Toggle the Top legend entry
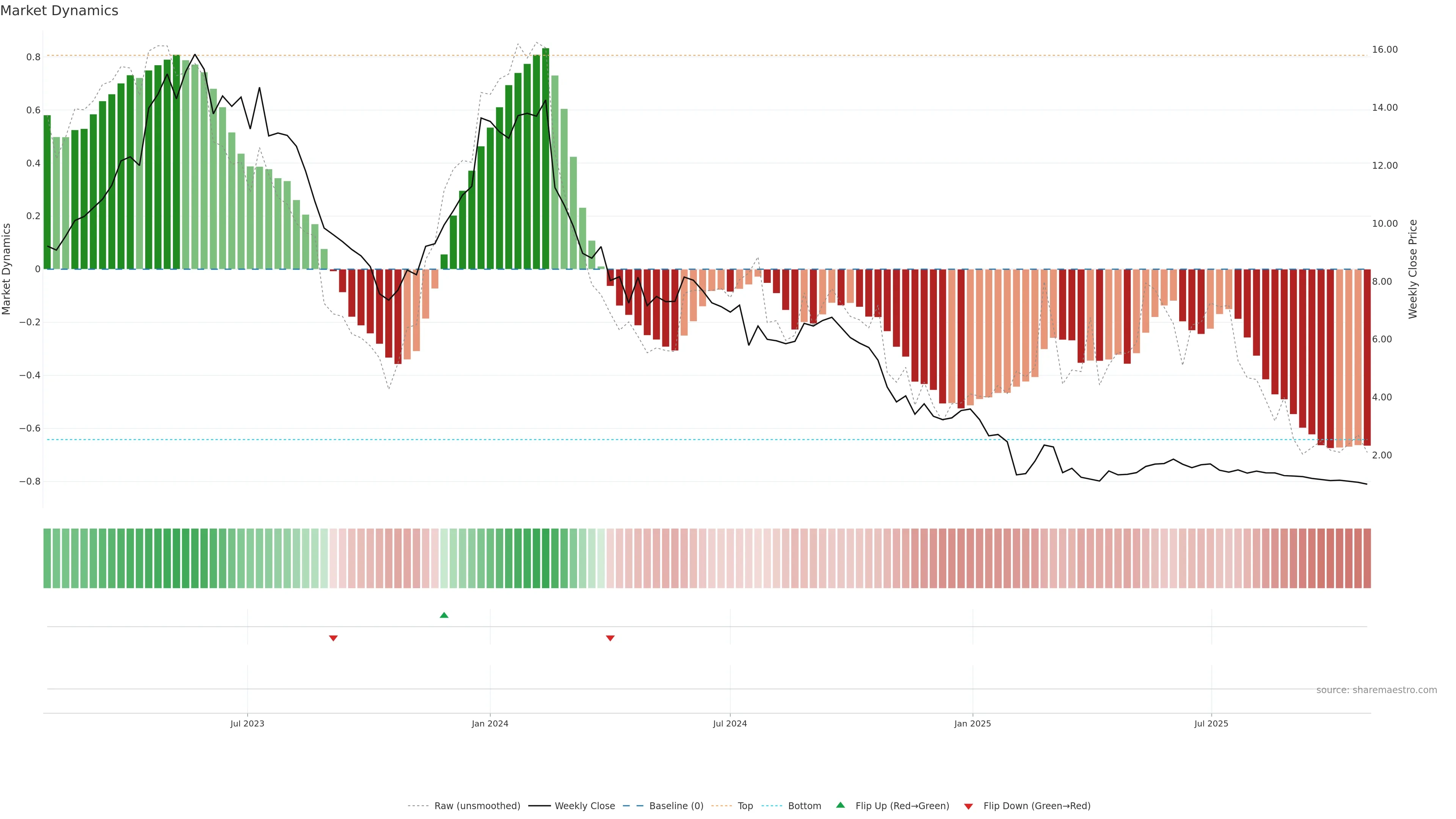This screenshot has height=819, width=1456. point(745,806)
